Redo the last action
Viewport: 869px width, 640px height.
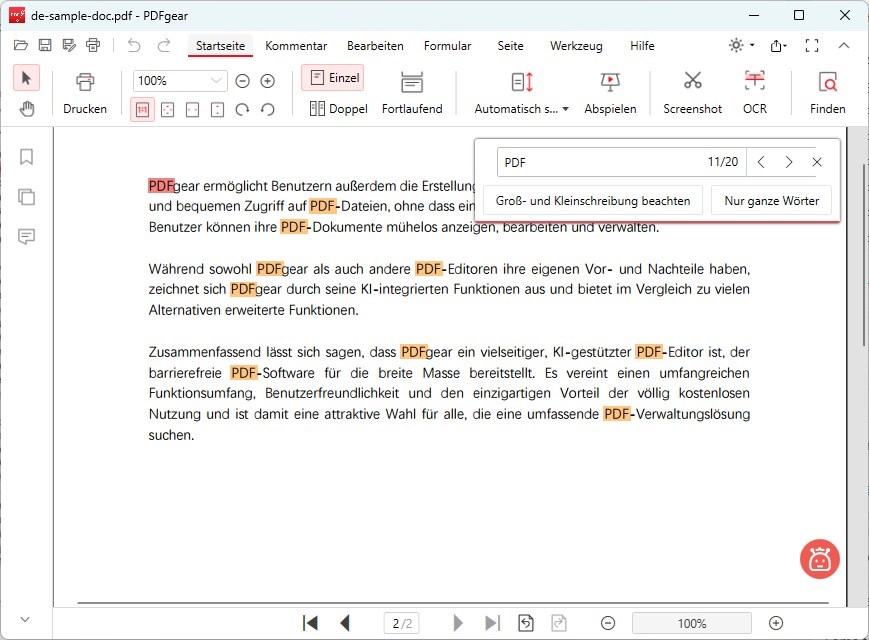click(164, 45)
